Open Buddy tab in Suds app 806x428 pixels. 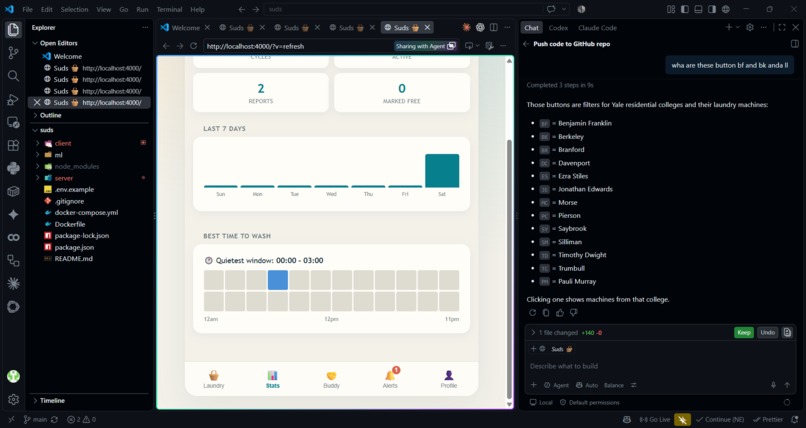pos(332,379)
